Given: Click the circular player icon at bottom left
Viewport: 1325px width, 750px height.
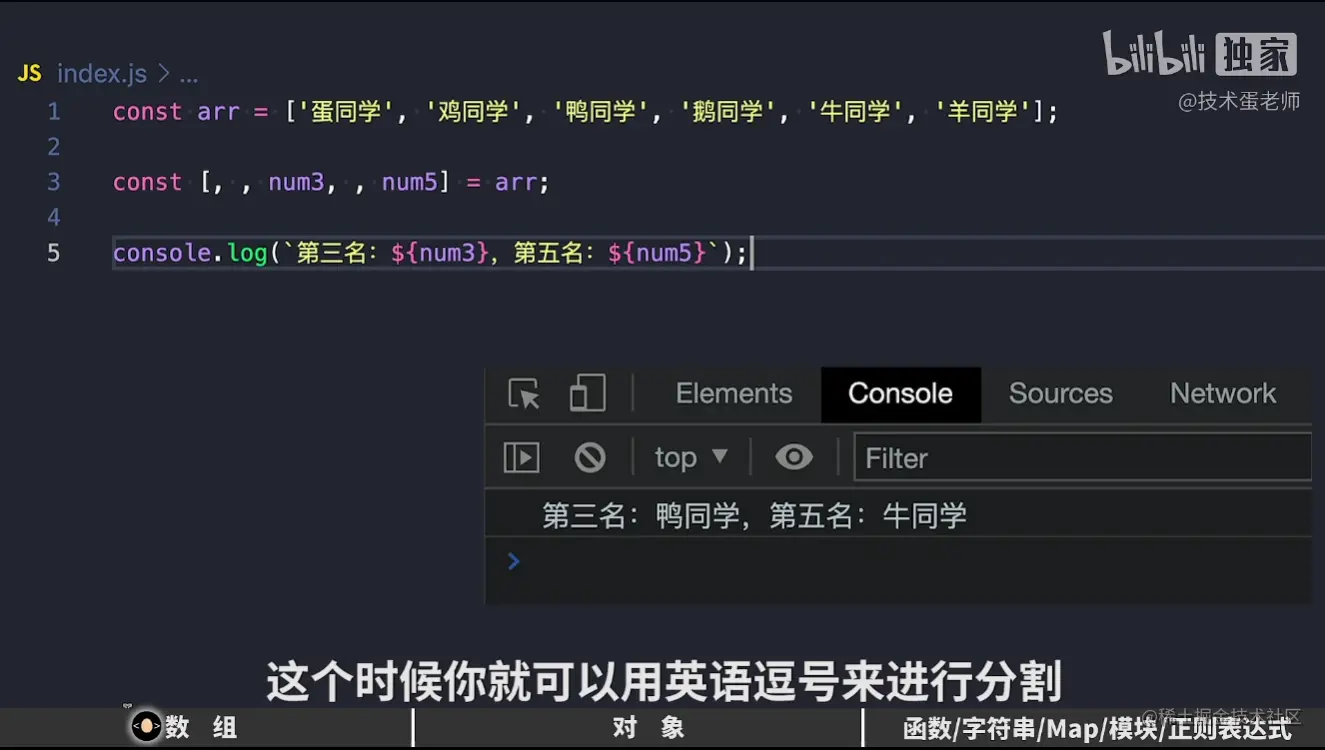Looking at the screenshot, I should [145, 727].
